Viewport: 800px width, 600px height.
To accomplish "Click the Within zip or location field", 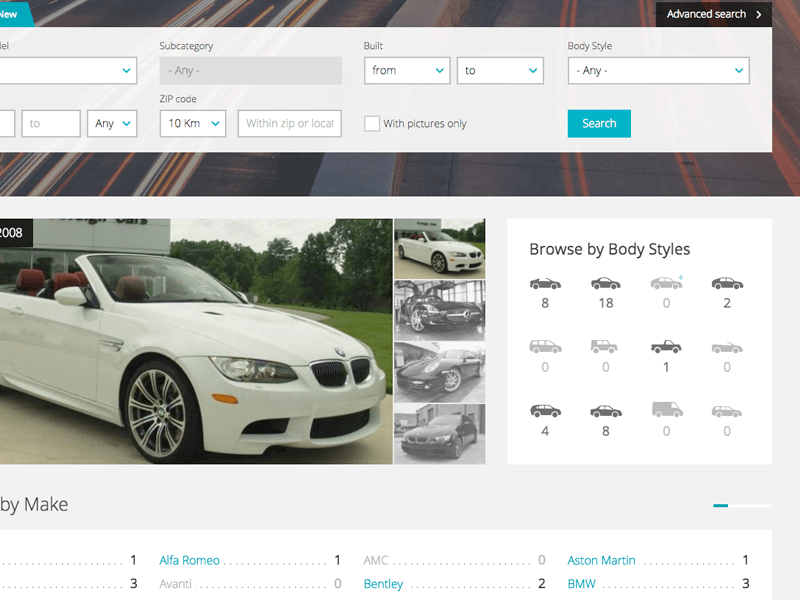I will (x=290, y=123).
